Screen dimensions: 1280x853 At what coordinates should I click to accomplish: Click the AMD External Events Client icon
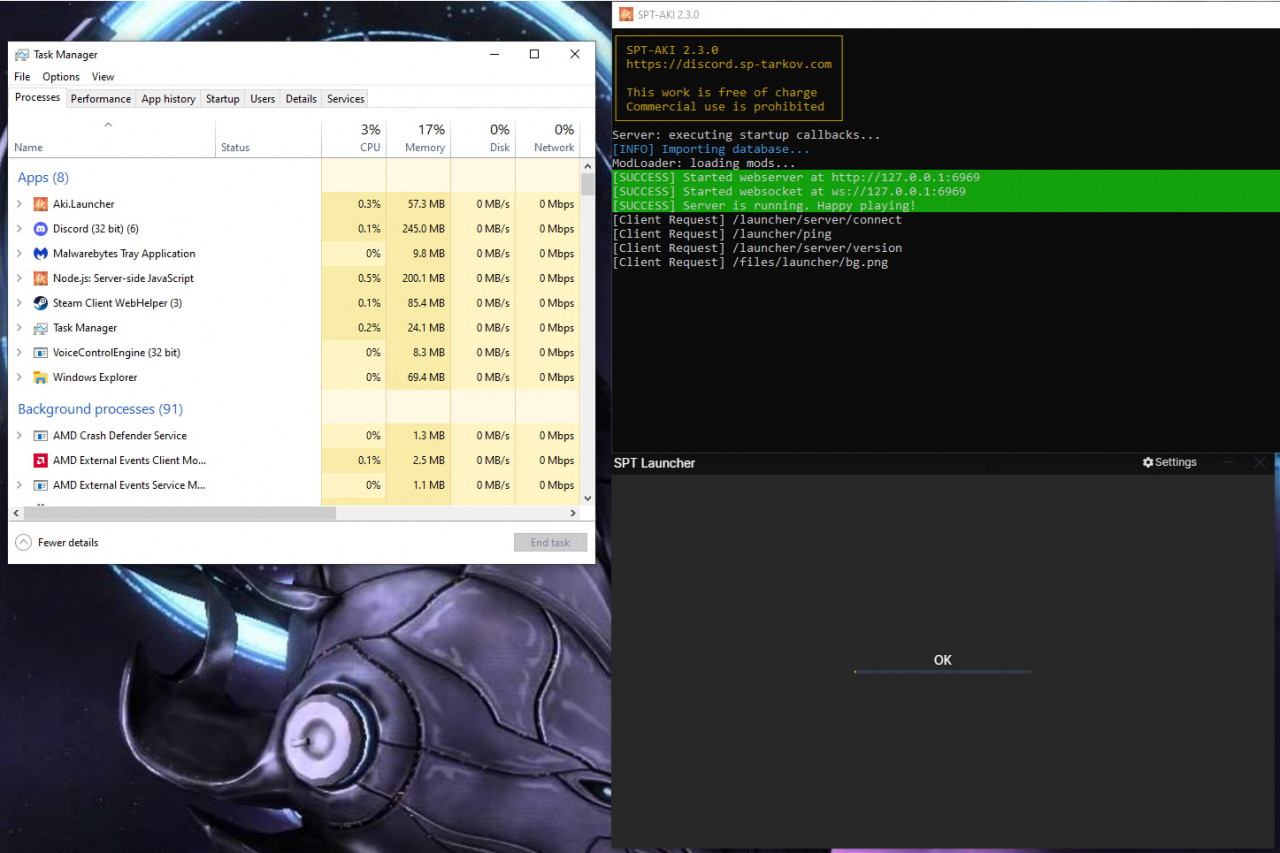pyautogui.click(x=40, y=461)
